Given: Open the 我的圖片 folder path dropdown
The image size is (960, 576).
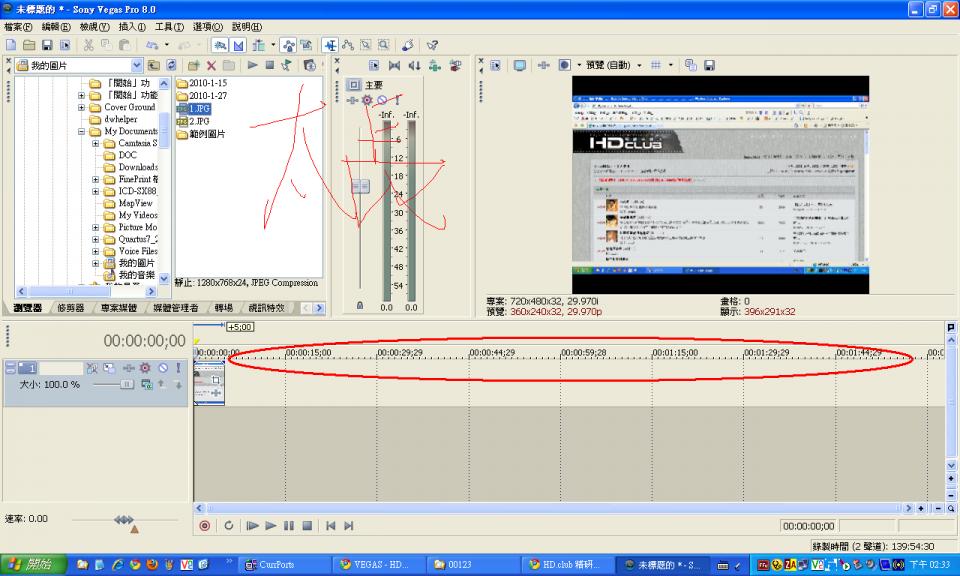Looking at the screenshot, I should (136, 65).
